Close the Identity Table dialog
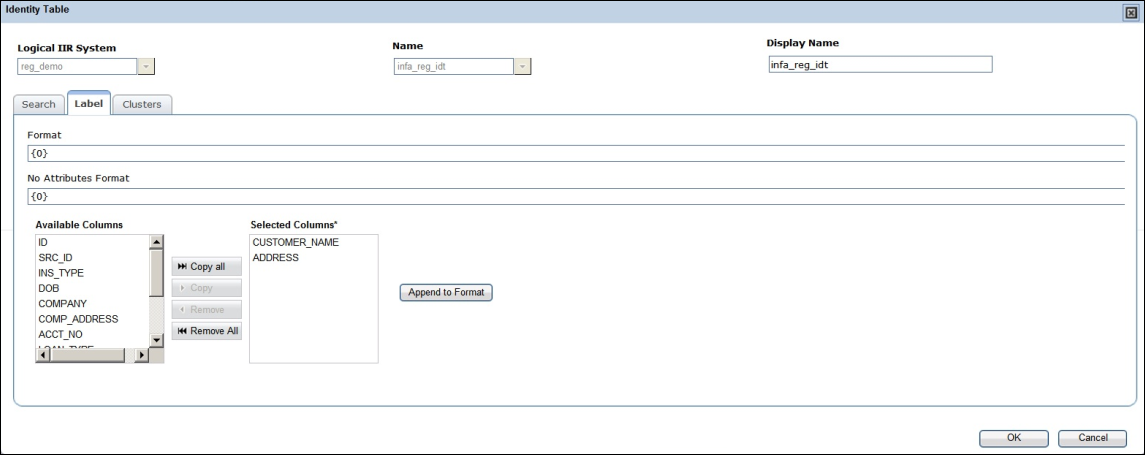 (x=1131, y=10)
